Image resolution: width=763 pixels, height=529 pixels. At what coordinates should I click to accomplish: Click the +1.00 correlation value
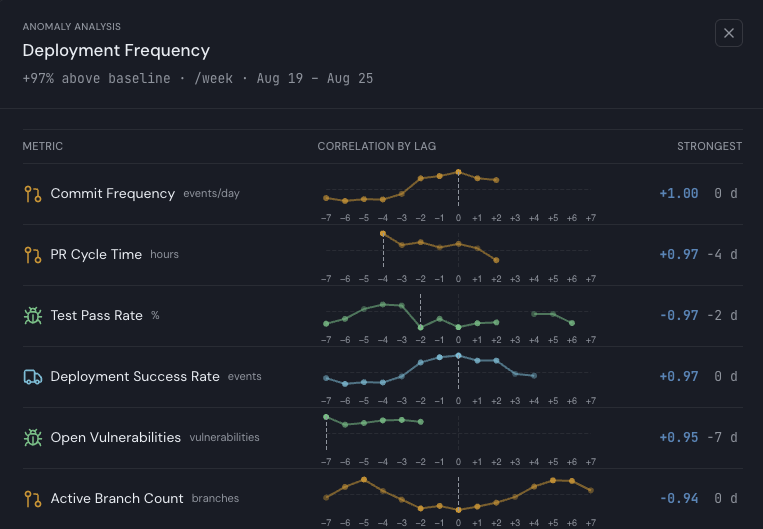pyautogui.click(x=679, y=194)
